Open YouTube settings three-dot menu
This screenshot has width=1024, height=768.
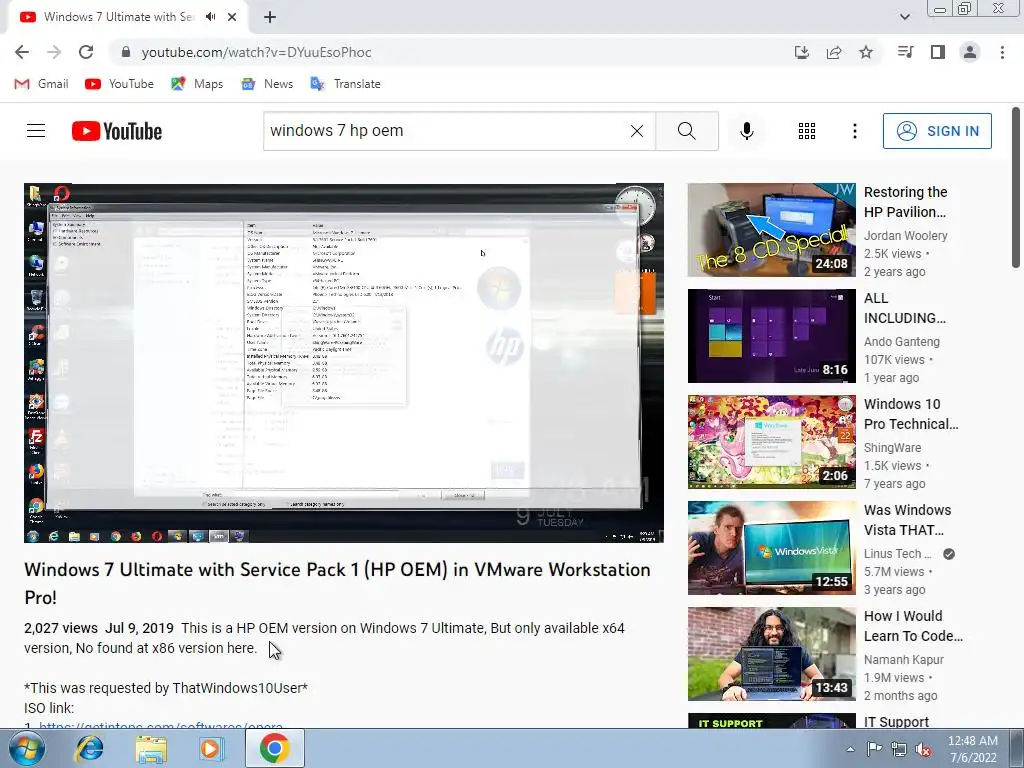point(854,131)
